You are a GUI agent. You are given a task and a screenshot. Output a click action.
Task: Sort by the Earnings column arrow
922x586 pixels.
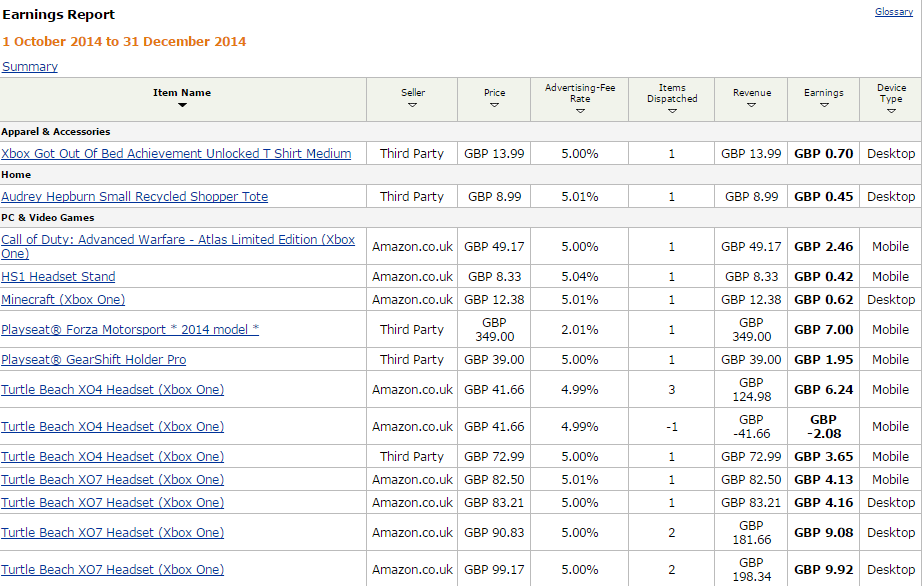824,105
